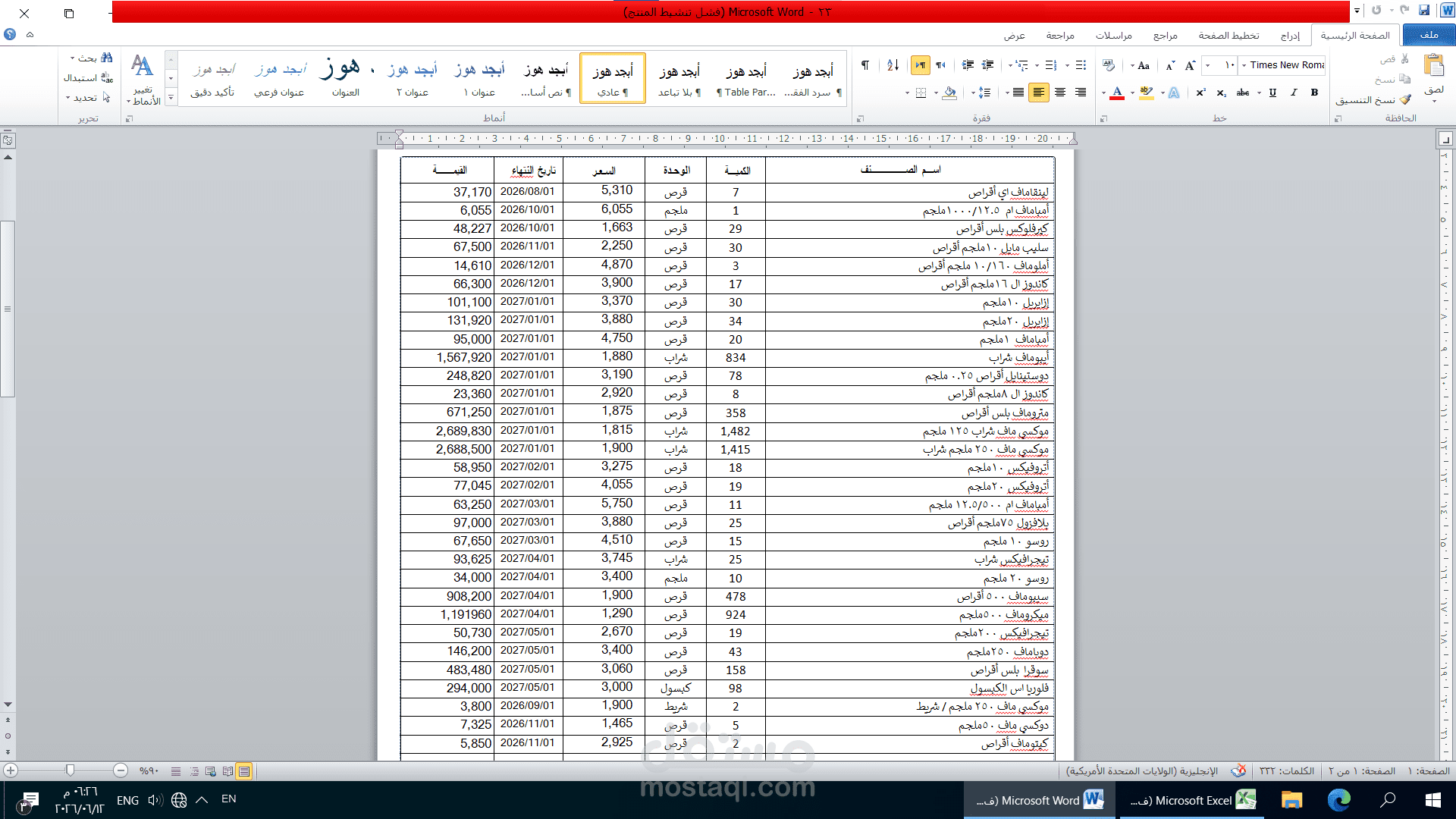Image resolution: width=1456 pixels, height=819 pixels.
Task: Click the Word Help question mark icon
Action: 10,34
